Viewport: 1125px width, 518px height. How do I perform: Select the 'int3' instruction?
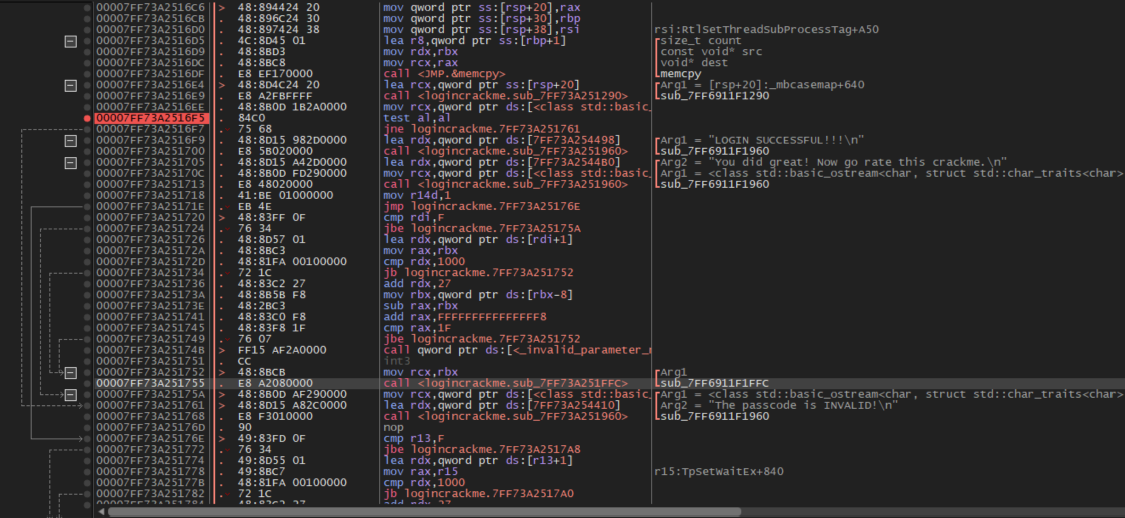(395, 362)
